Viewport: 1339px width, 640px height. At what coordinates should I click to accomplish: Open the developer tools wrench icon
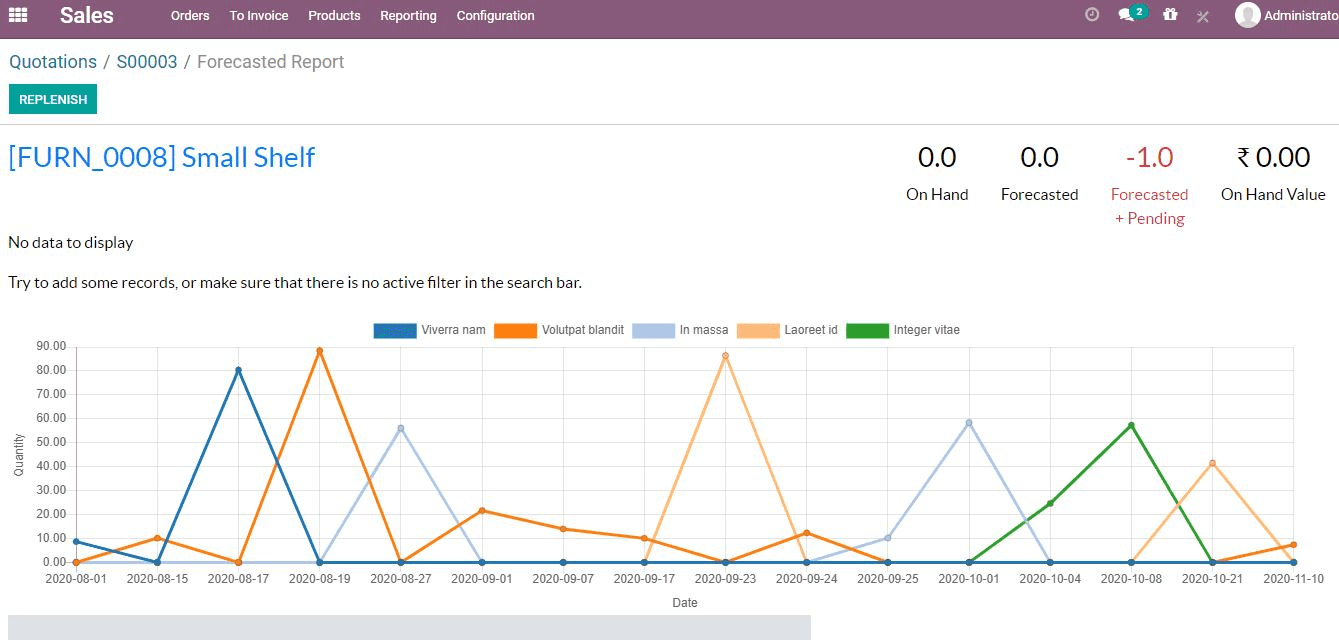pyautogui.click(x=1203, y=16)
